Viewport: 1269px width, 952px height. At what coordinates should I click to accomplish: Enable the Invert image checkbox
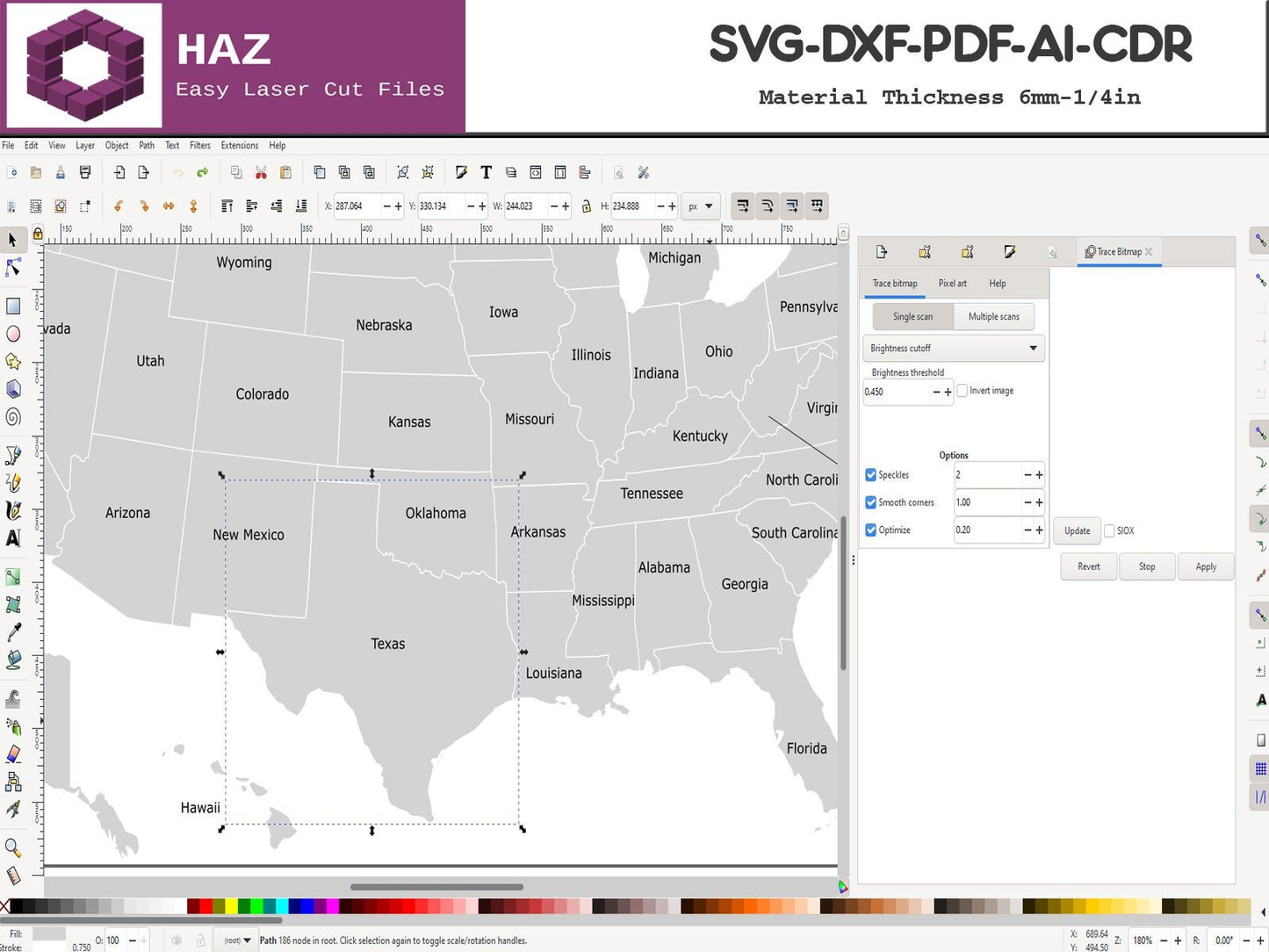[x=963, y=391]
